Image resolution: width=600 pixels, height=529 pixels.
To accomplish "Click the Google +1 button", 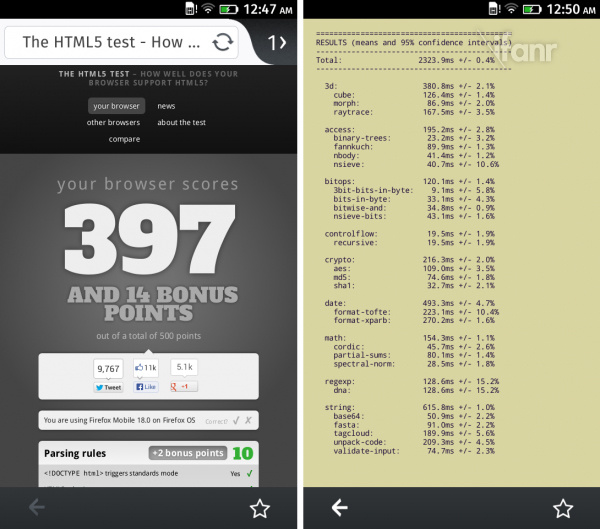I will 184,387.
